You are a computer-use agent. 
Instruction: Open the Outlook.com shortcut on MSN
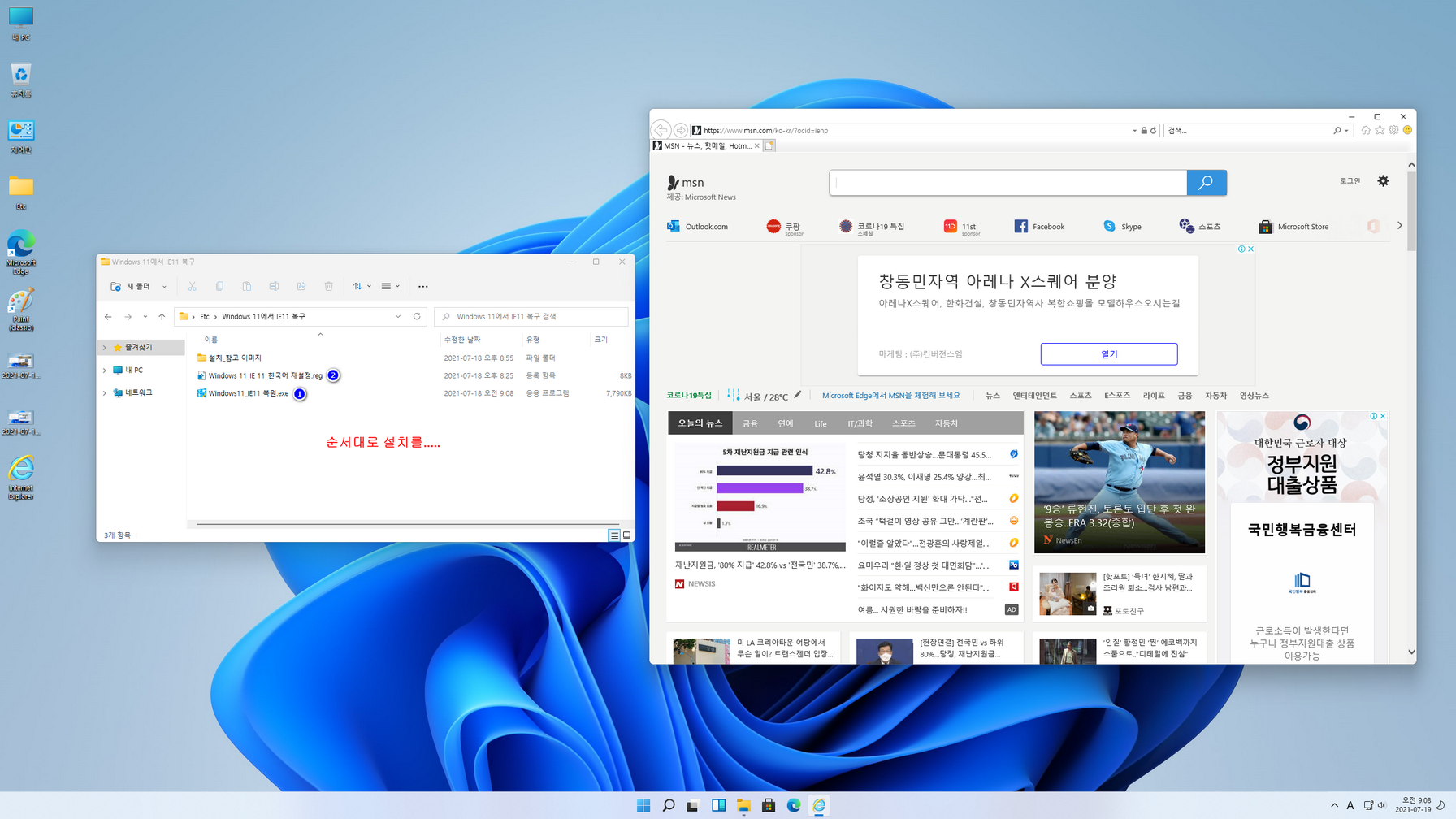[x=697, y=227]
